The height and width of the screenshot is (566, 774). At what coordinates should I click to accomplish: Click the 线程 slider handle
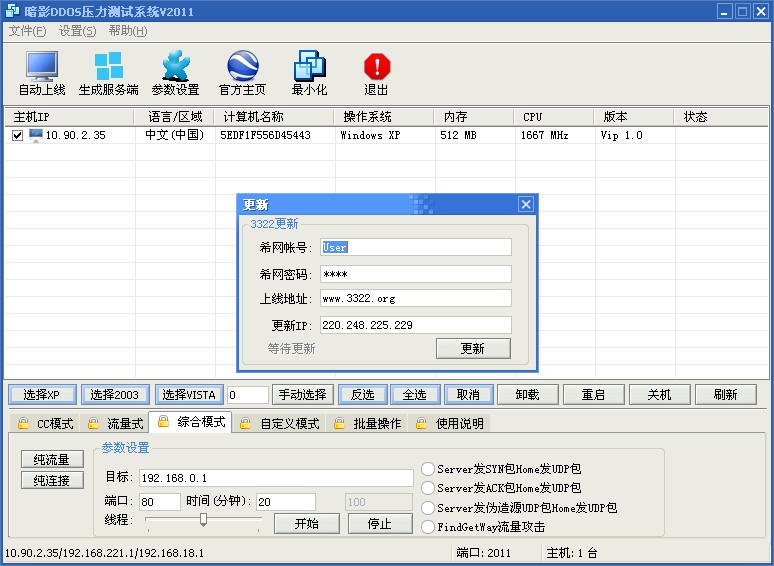point(203,519)
